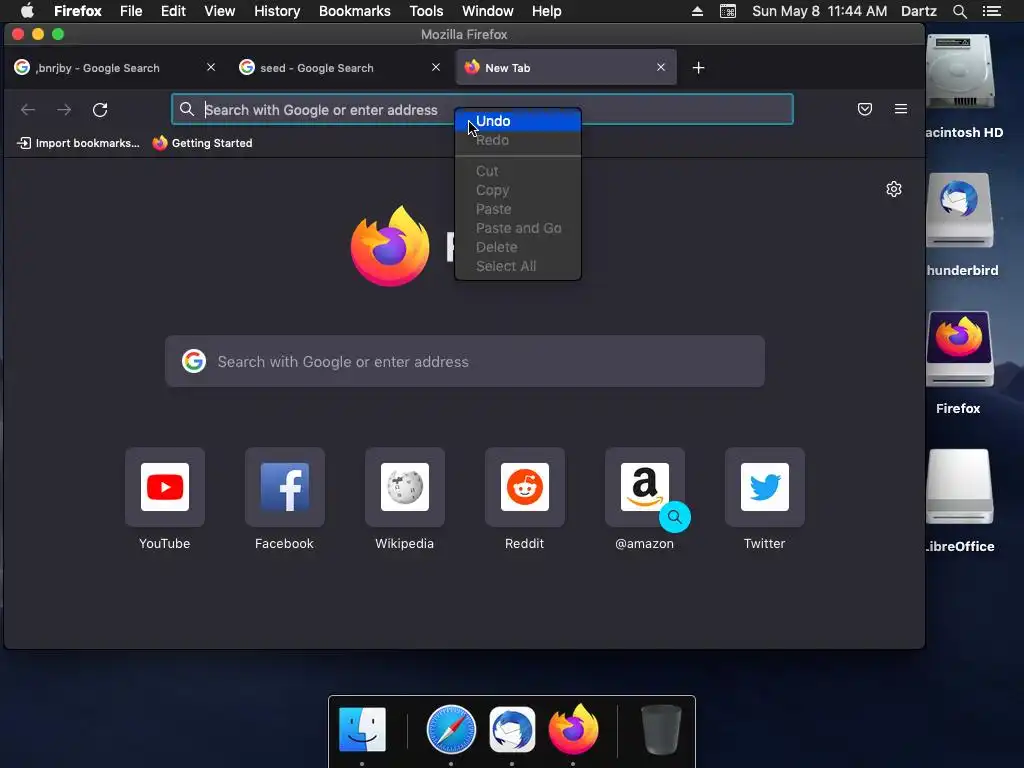Open the Wikipedia shortcut tile

click(x=405, y=487)
